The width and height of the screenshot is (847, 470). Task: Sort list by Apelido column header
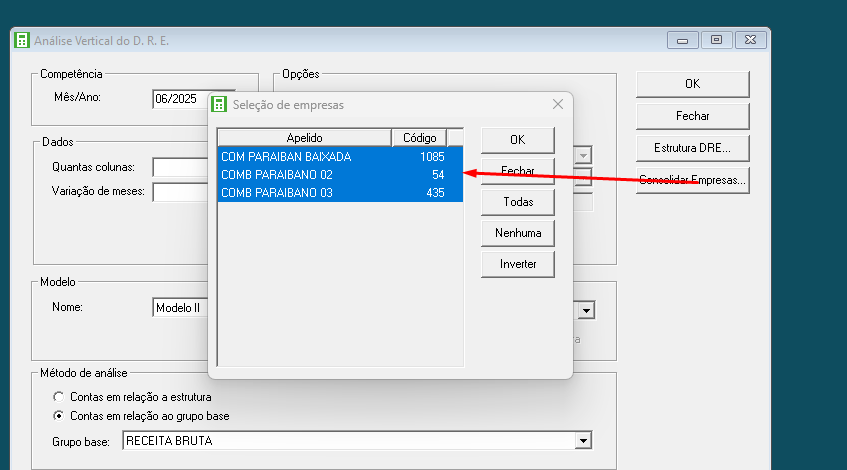pyautogui.click(x=304, y=137)
